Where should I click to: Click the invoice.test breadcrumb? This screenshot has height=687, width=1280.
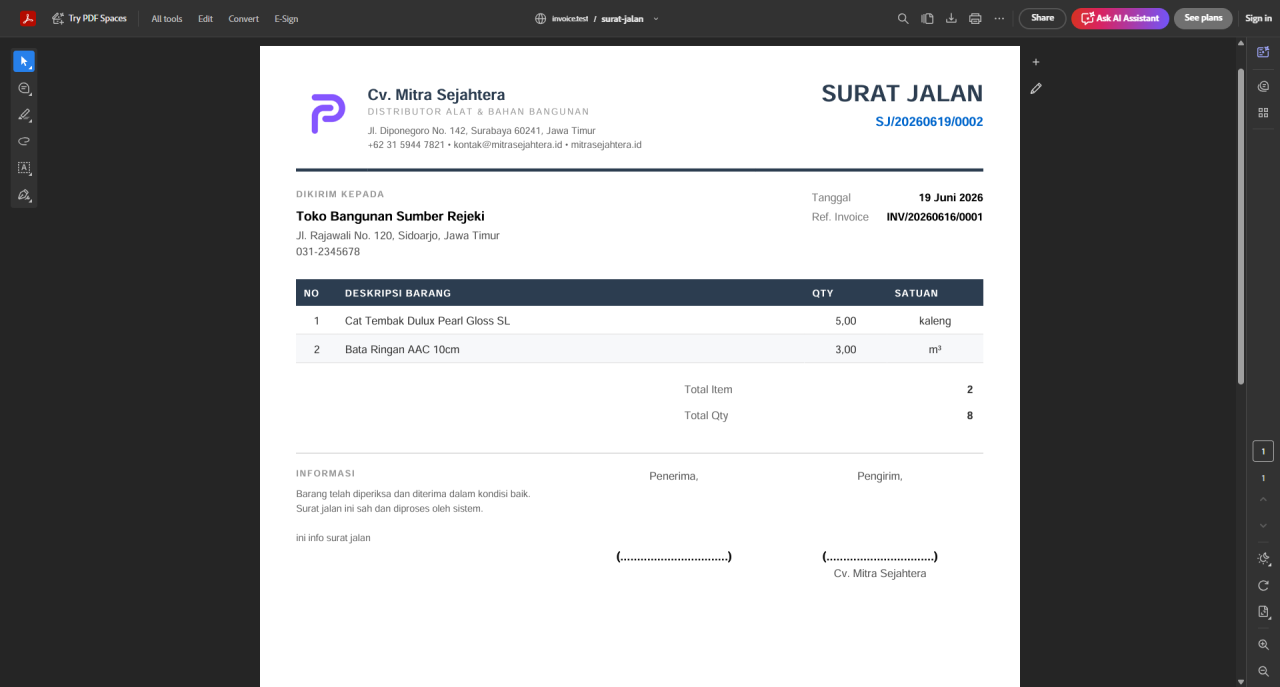[x=569, y=19]
